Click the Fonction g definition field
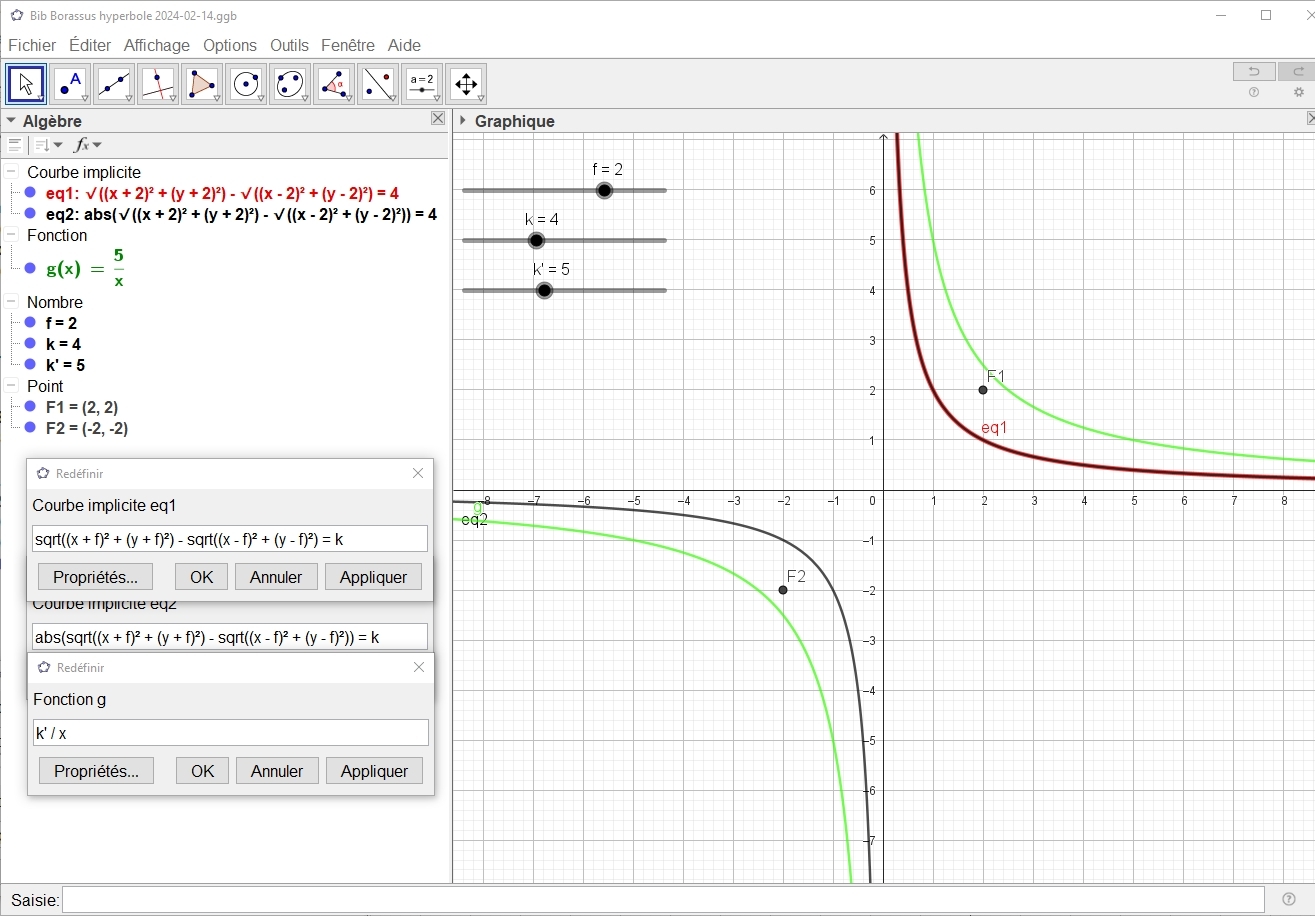 tap(231, 732)
